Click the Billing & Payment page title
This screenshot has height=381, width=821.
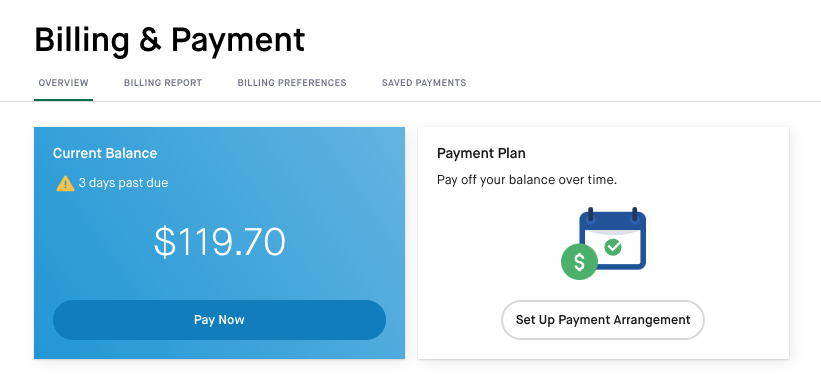[x=170, y=40]
